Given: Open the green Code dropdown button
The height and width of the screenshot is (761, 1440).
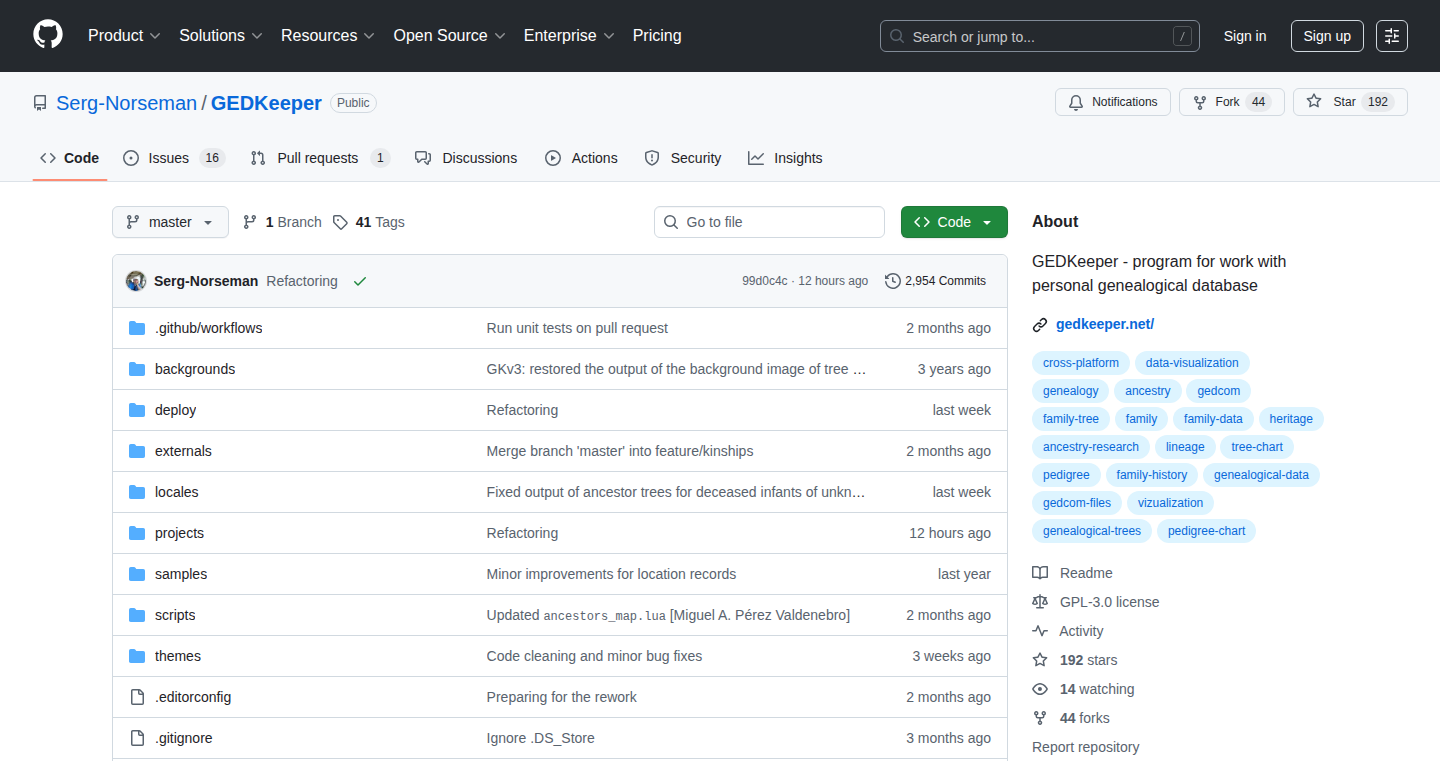Looking at the screenshot, I should 954,222.
